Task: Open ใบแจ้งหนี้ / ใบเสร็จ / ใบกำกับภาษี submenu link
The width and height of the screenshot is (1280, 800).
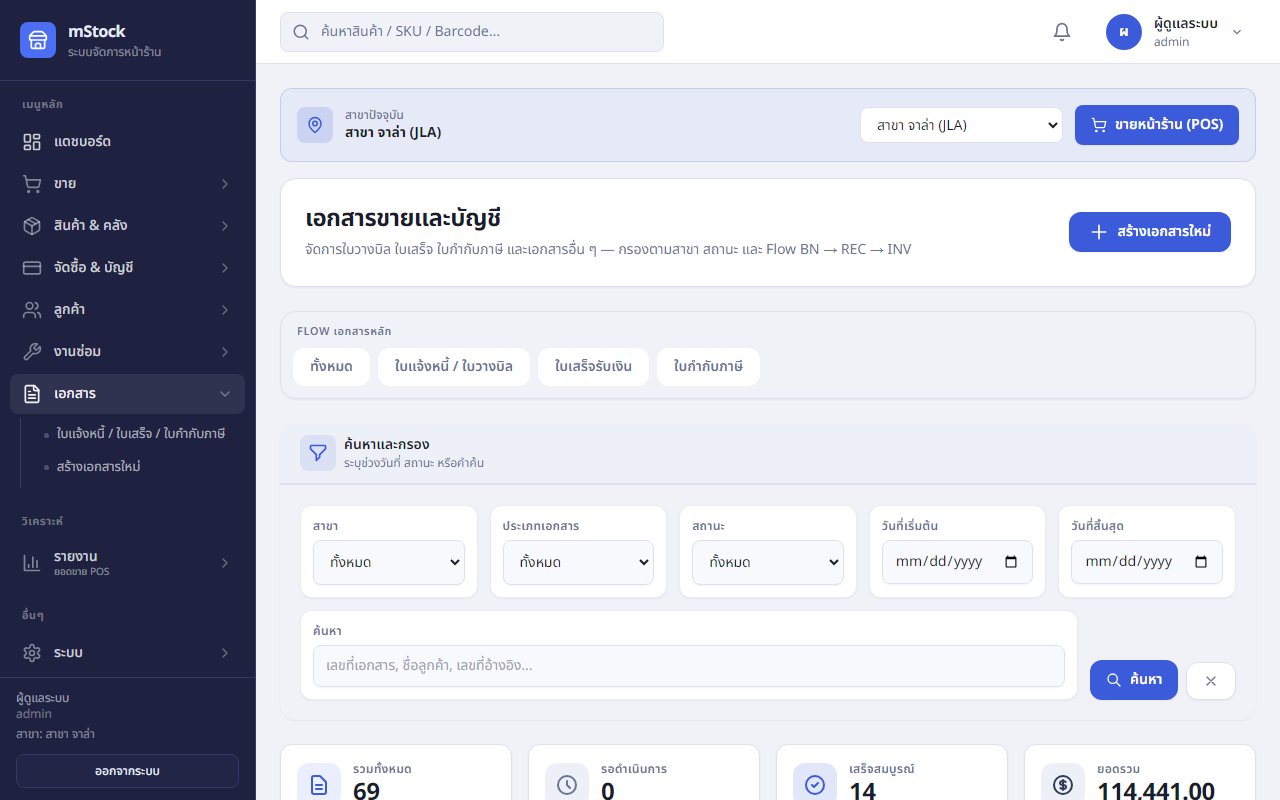Action: click(x=140, y=434)
